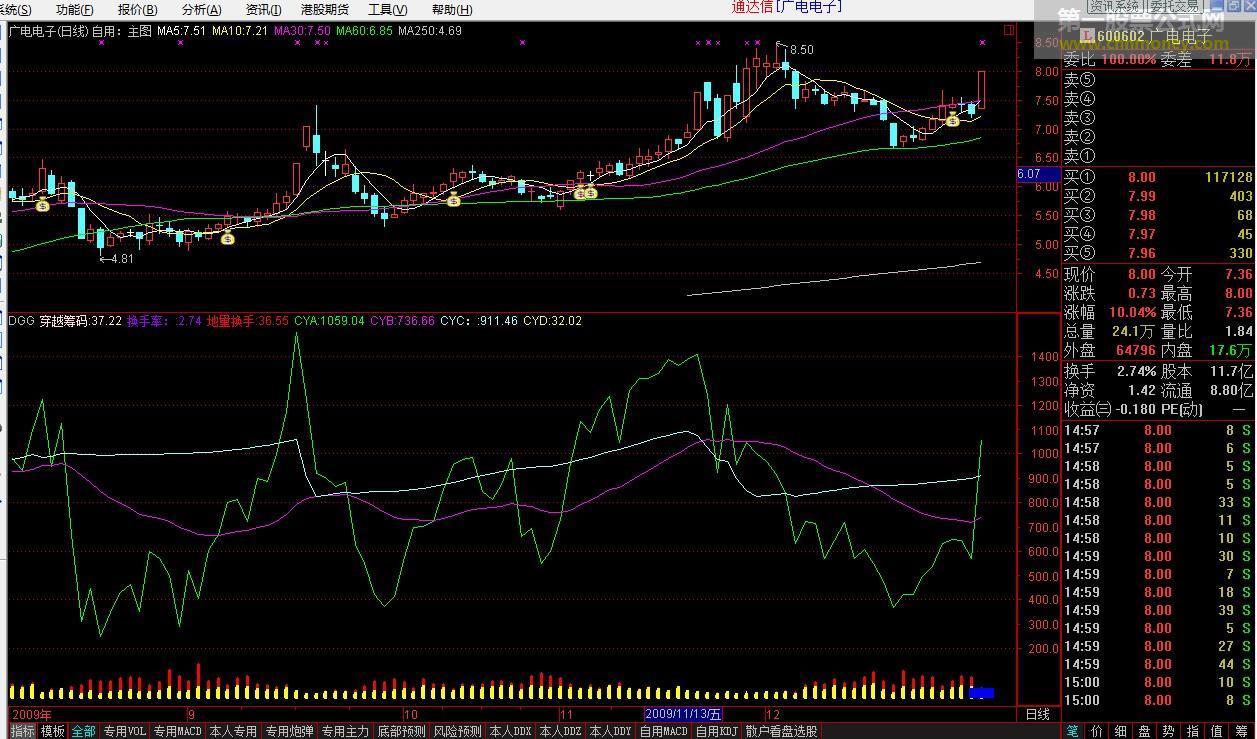The image size is (1257, 739).
Task: Click the 8.50 high price label
Action: pyautogui.click(x=801, y=49)
